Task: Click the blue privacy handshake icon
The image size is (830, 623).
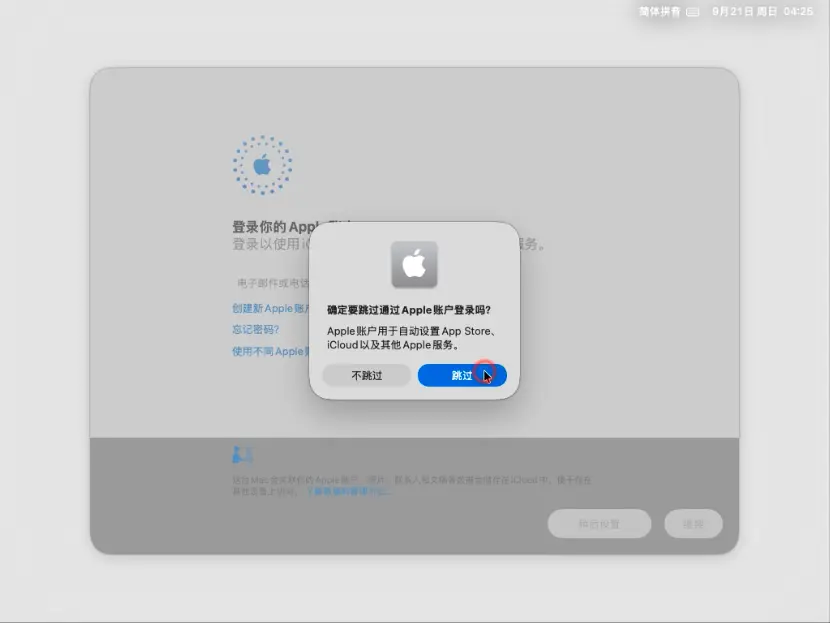Action: [242, 455]
